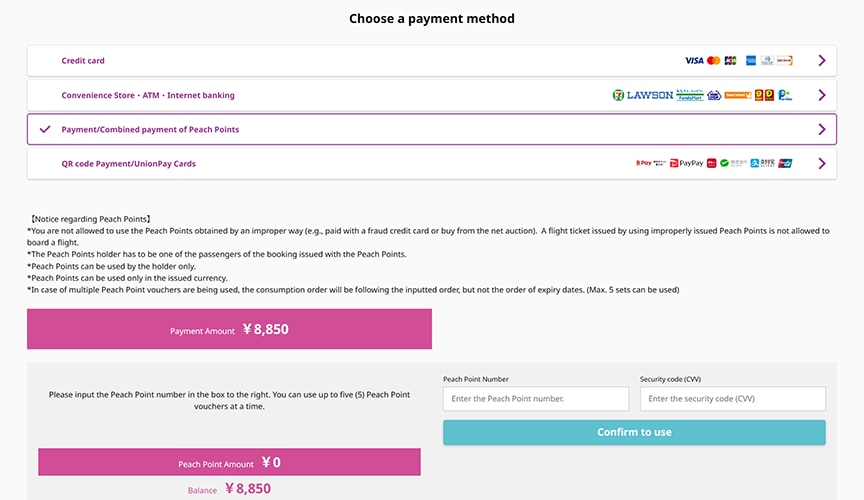
Task: Select Credit card payment option
Action: (x=431, y=61)
